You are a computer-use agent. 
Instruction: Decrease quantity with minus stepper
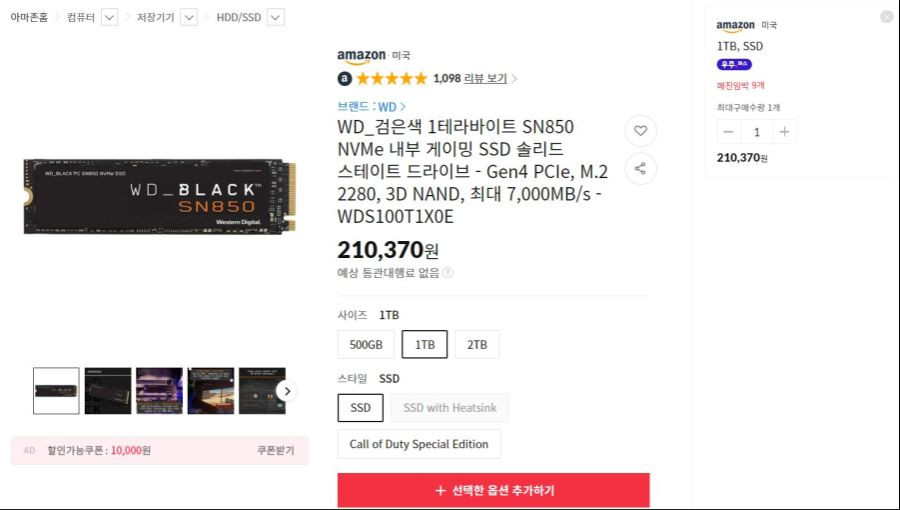tap(728, 132)
